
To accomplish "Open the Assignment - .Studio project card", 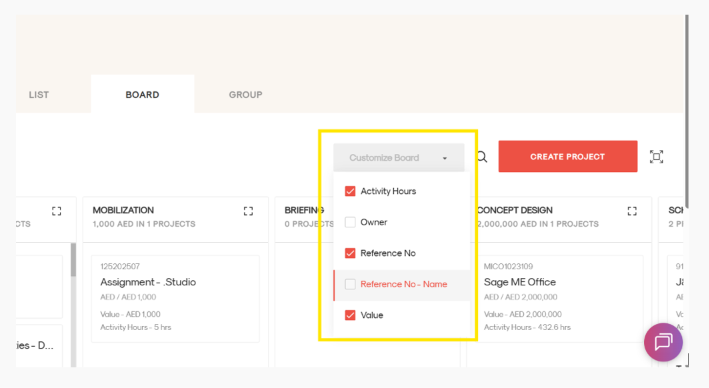I will (175, 298).
